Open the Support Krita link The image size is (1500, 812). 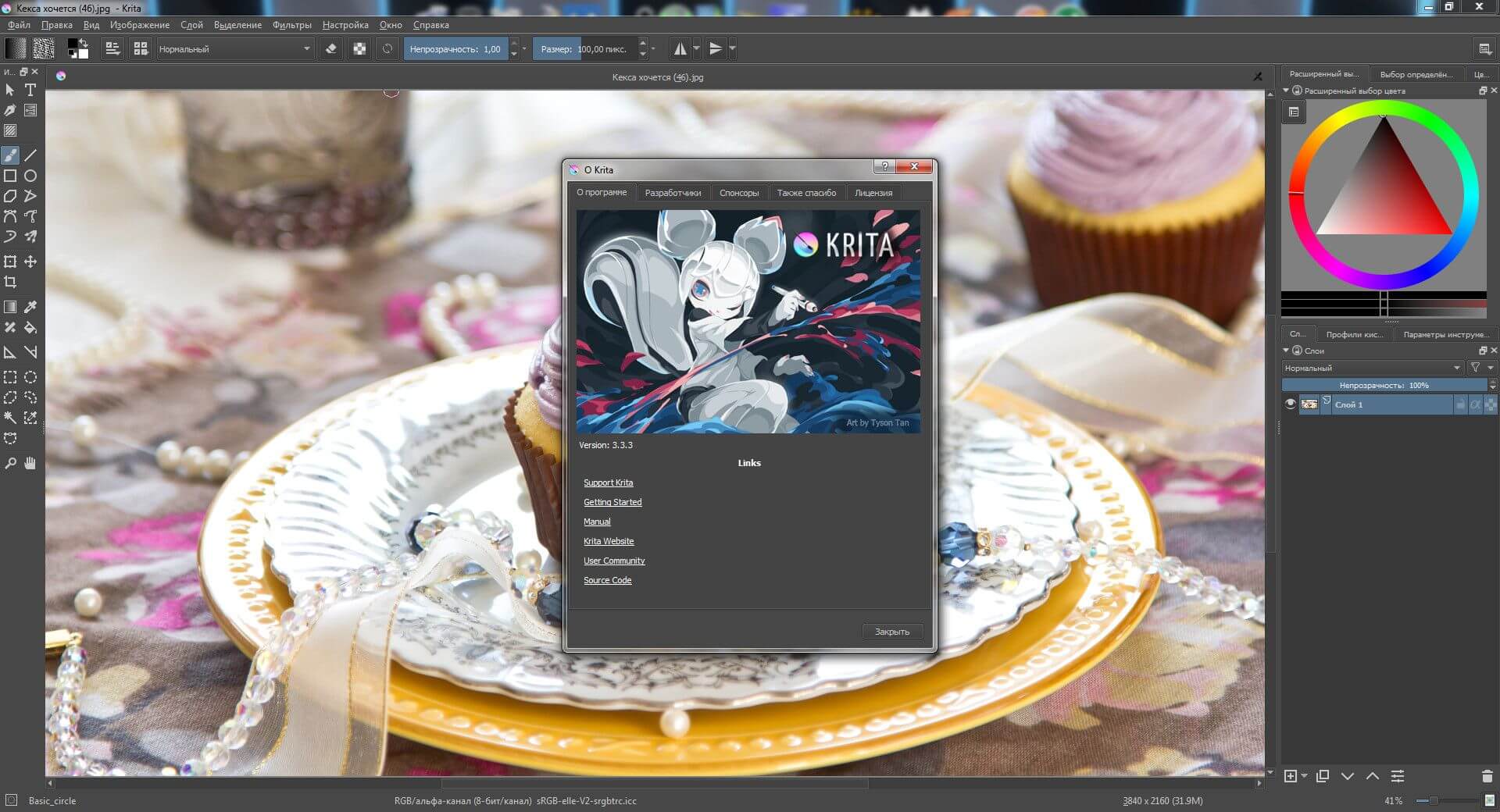click(x=608, y=483)
